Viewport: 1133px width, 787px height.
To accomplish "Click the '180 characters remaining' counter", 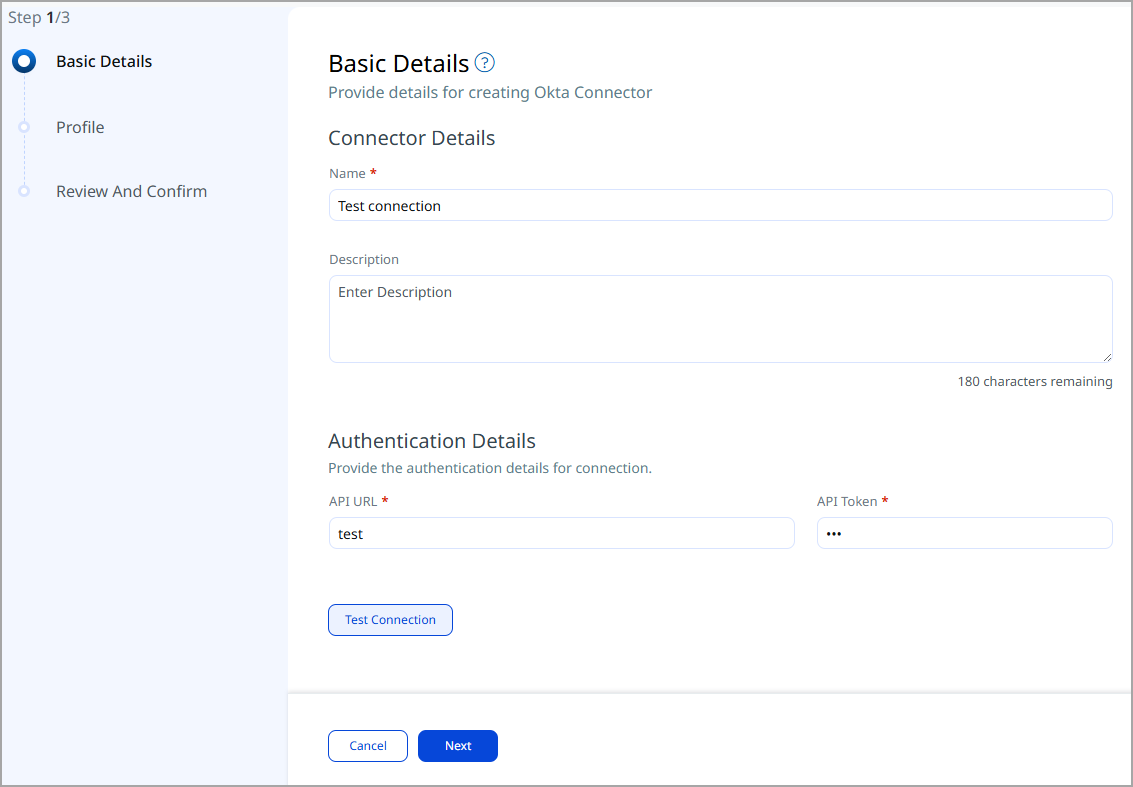I will (x=1035, y=382).
